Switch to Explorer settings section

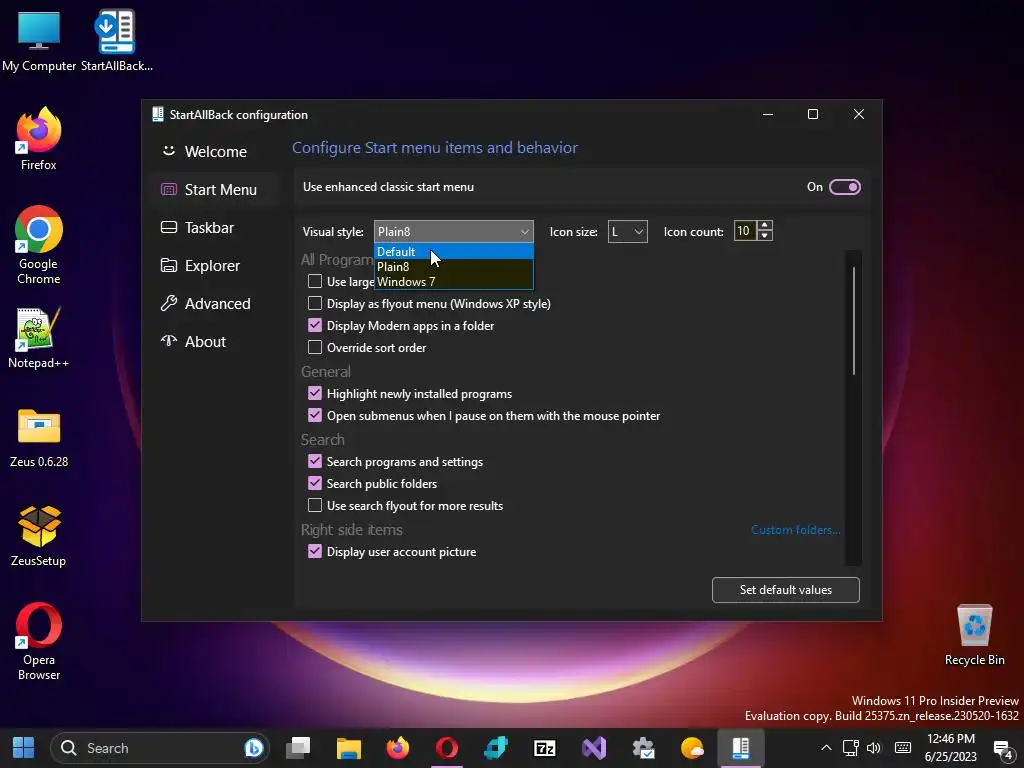click(x=215, y=266)
